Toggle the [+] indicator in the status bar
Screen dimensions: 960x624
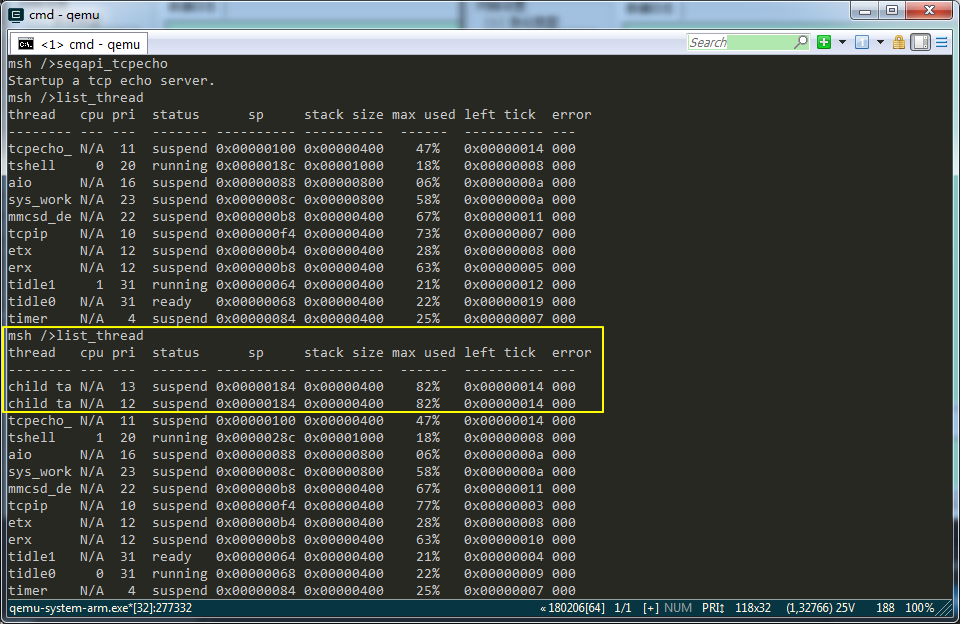(x=648, y=607)
